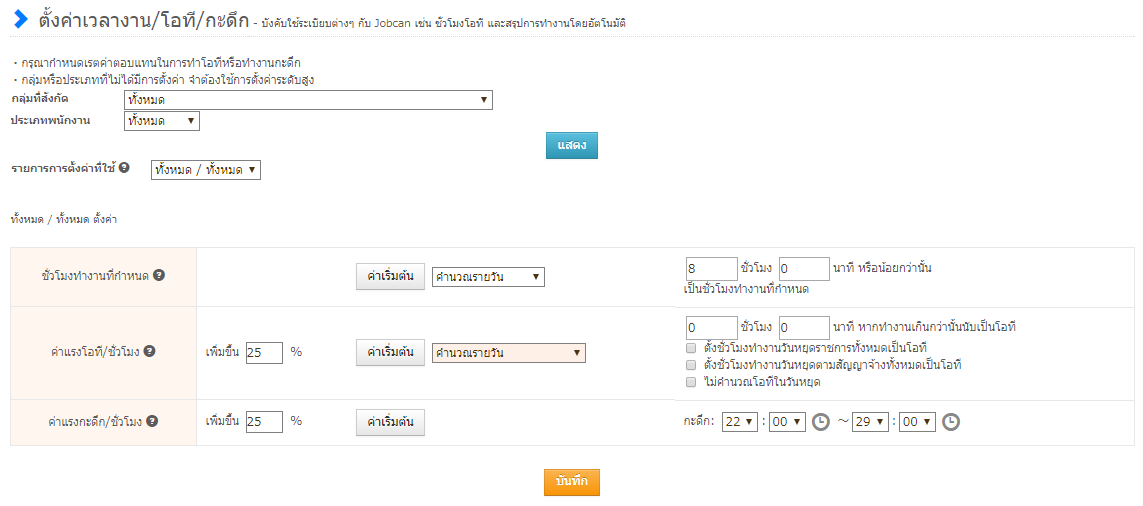
Task: Click the overtime percentage increase input field
Action: coord(264,353)
